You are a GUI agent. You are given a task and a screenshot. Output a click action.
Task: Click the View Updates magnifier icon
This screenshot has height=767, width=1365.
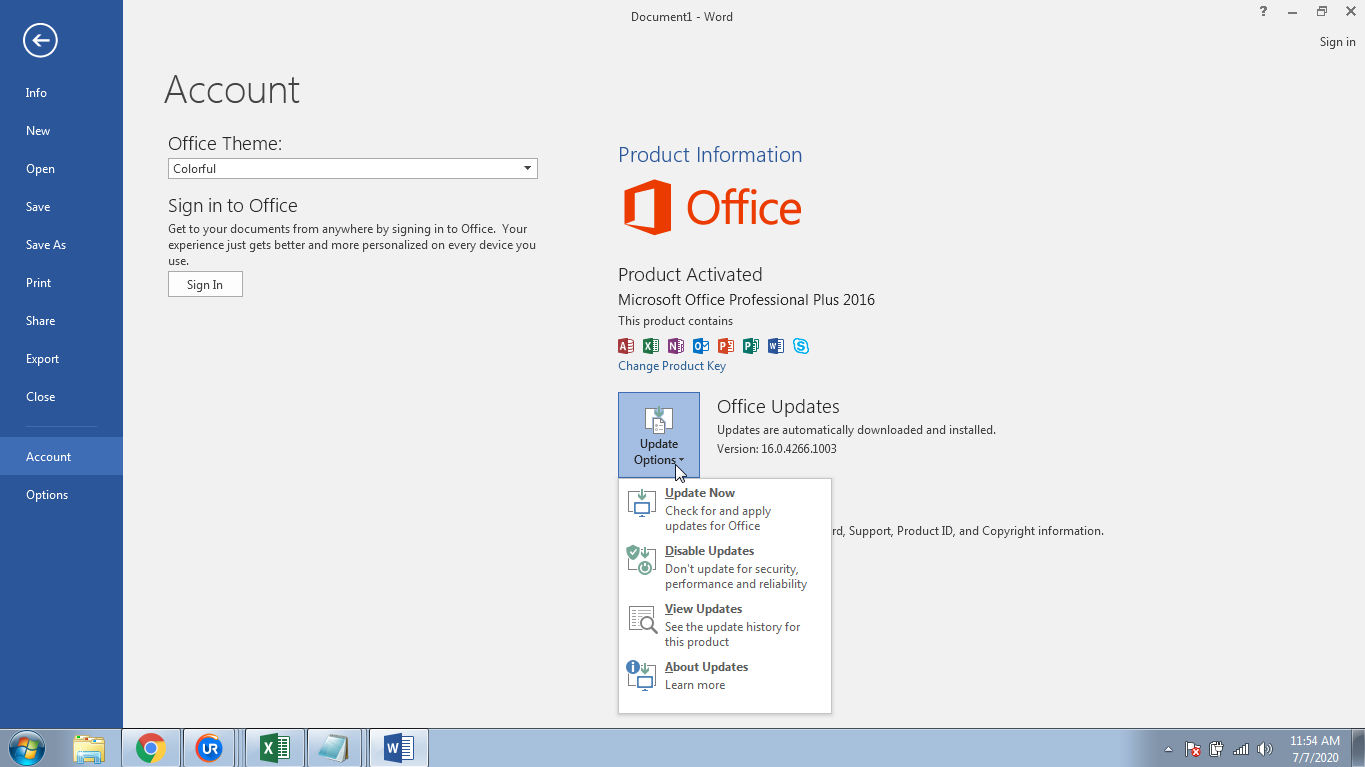click(641, 619)
